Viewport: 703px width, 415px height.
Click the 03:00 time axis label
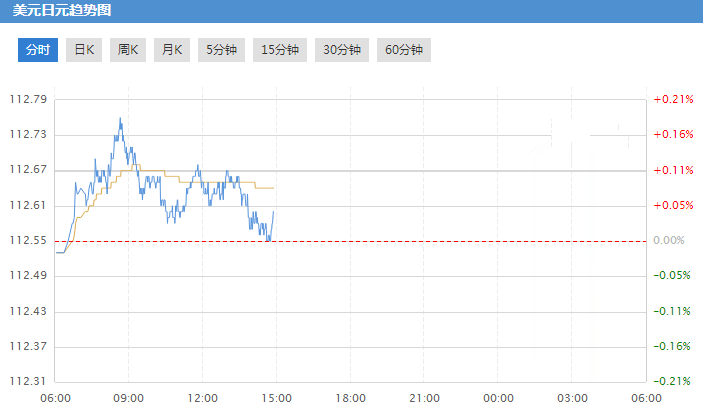pyautogui.click(x=572, y=398)
